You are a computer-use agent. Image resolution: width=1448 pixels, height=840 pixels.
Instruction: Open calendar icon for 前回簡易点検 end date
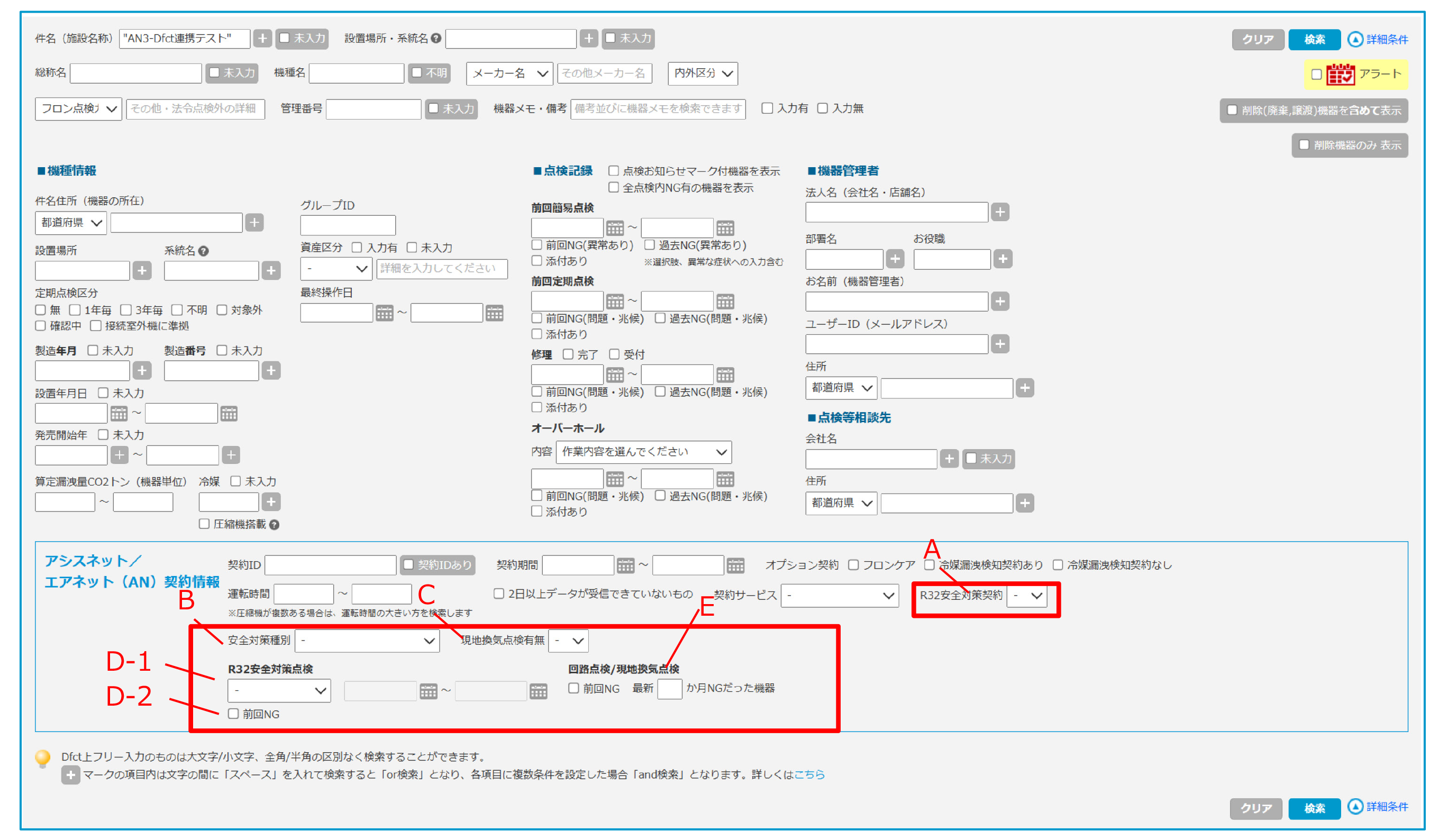725,228
